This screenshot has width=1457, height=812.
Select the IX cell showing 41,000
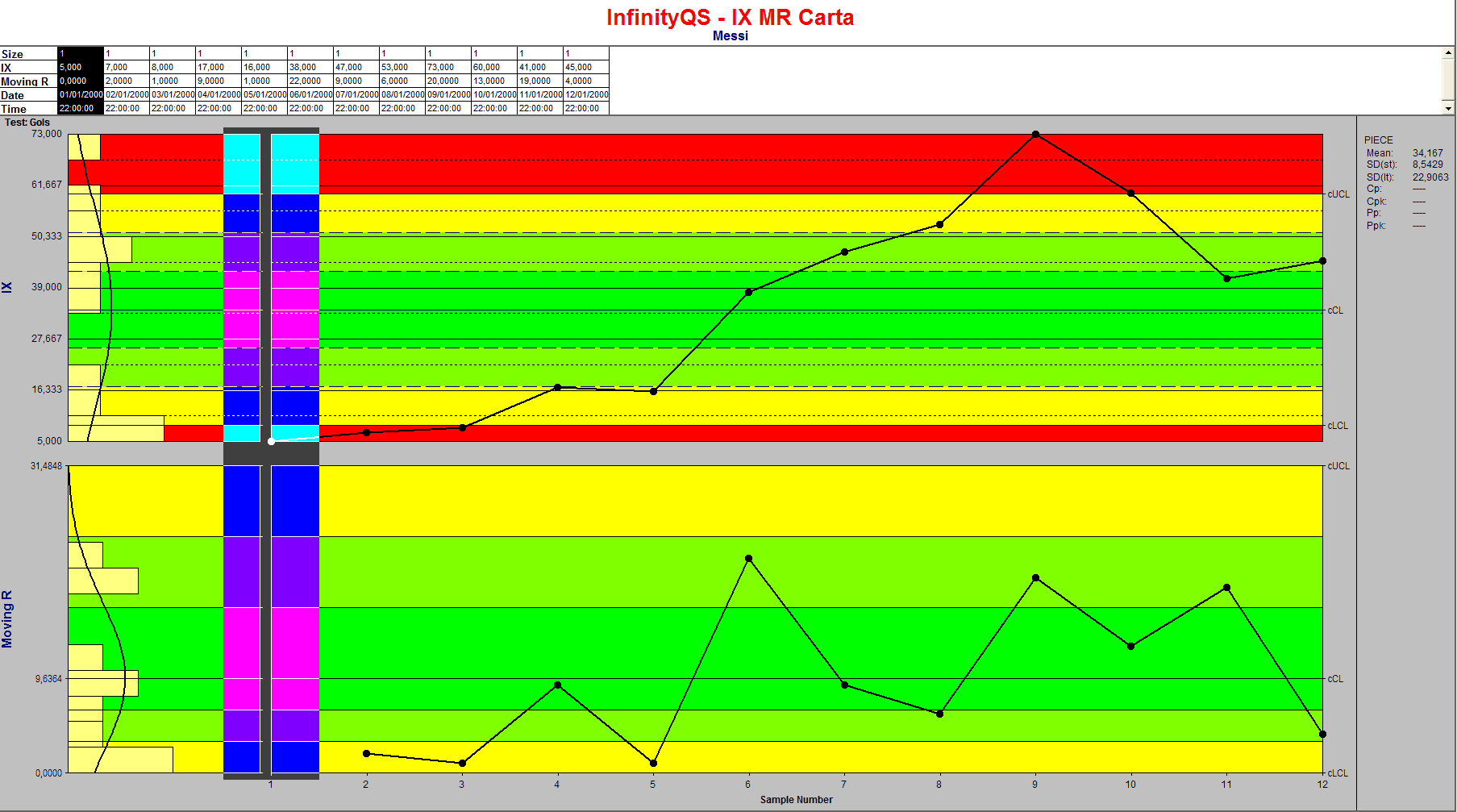point(540,67)
